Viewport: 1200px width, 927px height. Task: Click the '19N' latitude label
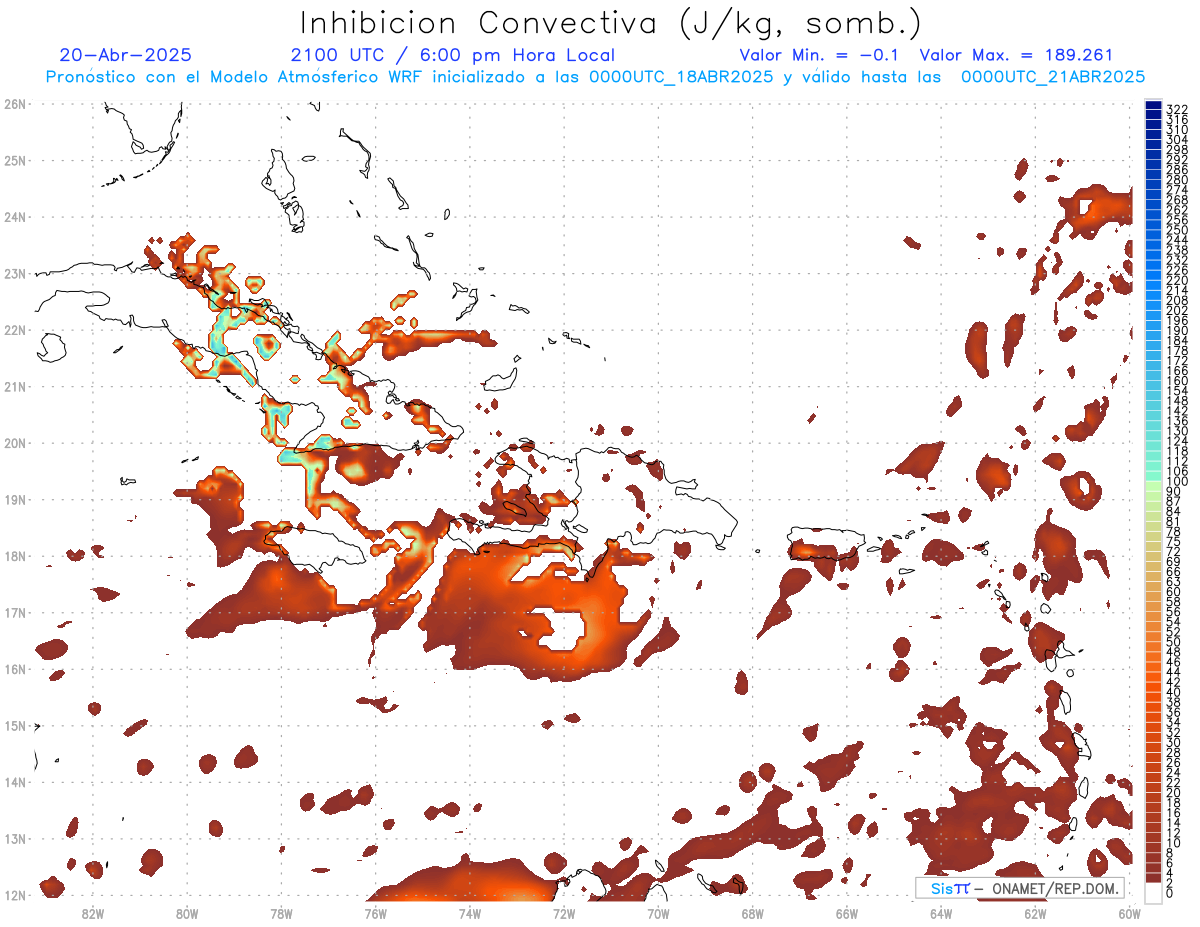pyautogui.click(x=14, y=499)
